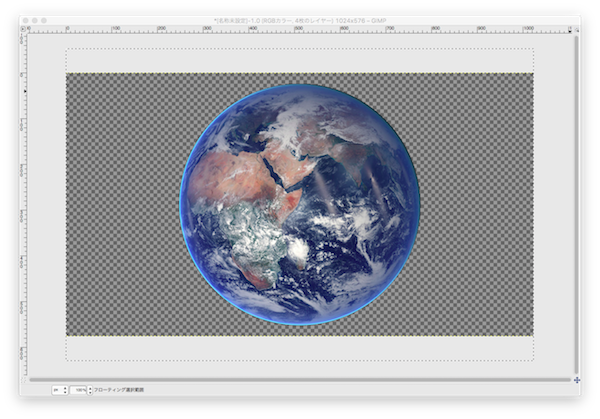Open the image menu triangle button near rulers
The width and height of the screenshot is (600, 419).
[x=23, y=29]
